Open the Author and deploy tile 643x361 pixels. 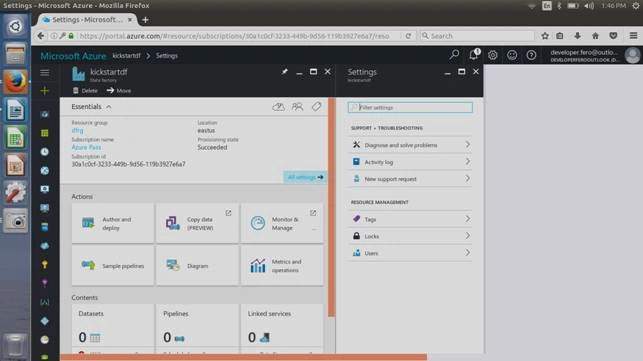click(x=113, y=224)
